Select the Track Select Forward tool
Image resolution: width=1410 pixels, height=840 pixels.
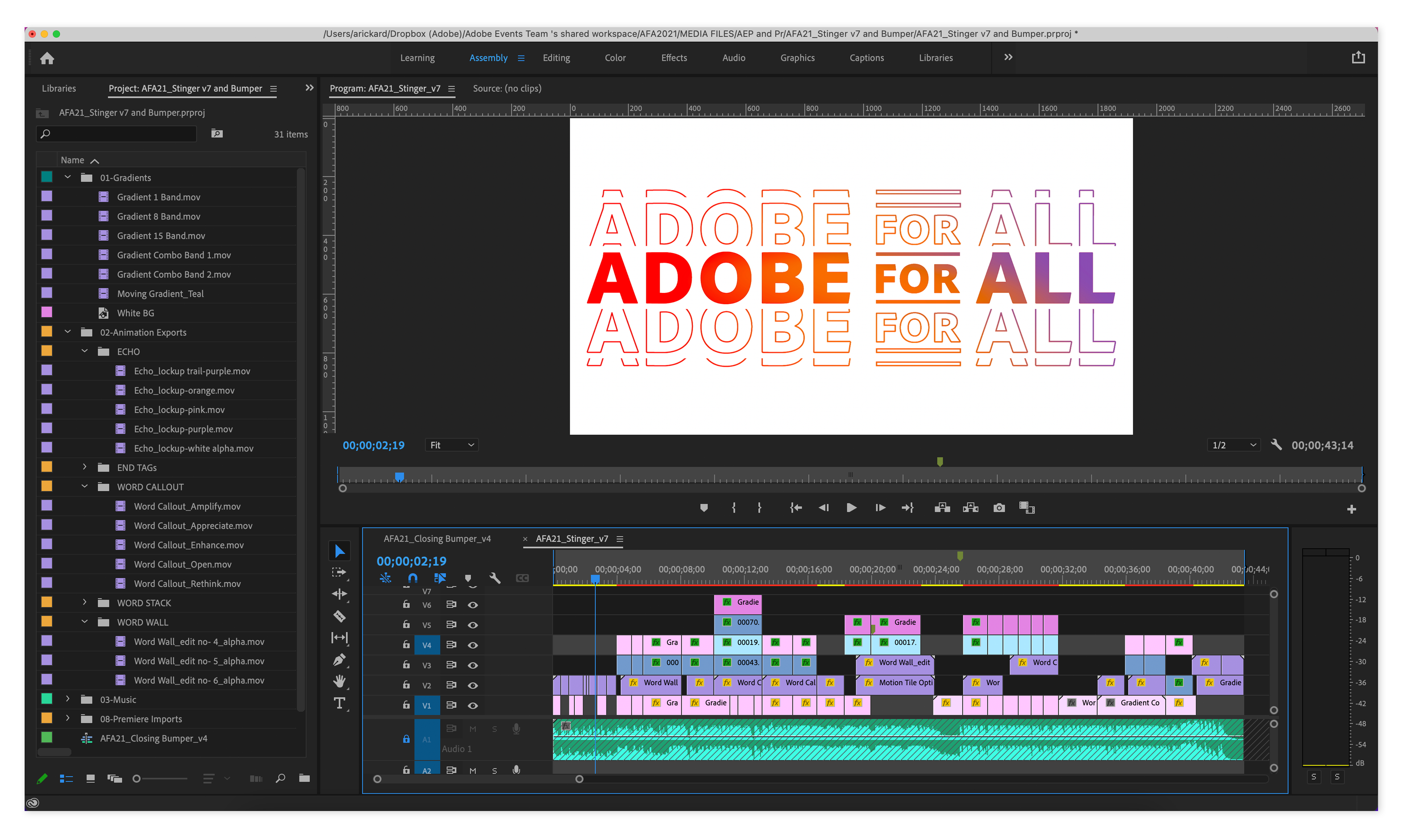tap(339, 573)
